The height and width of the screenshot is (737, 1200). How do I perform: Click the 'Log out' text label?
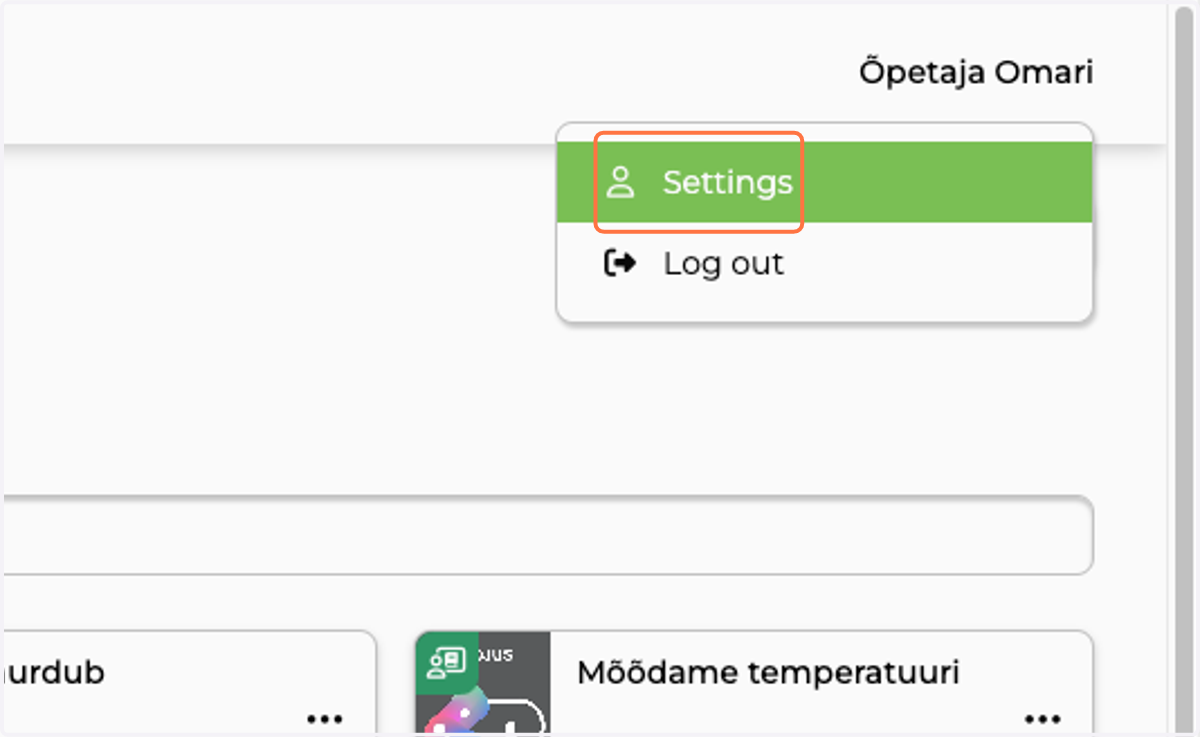pyautogui.click(x=724, y=263)
